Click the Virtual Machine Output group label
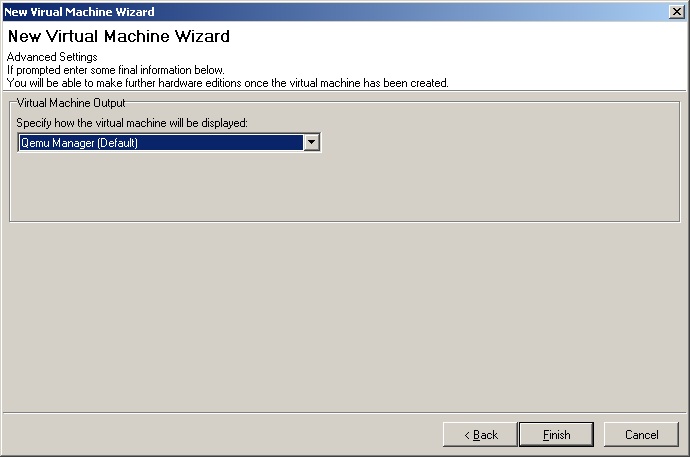 70,102
